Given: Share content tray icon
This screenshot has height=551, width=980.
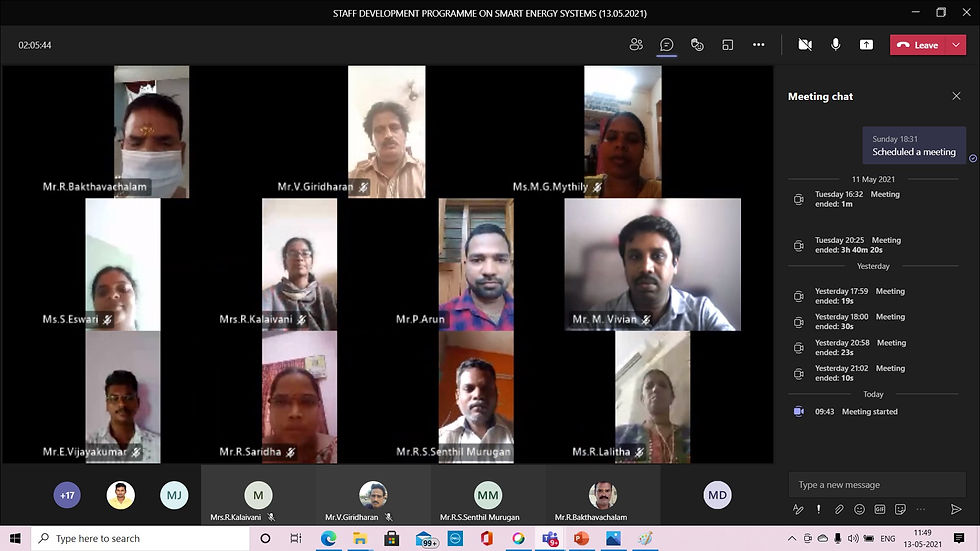Looking at the screenshot, I should pyautogui.click(x=866, y=44).
